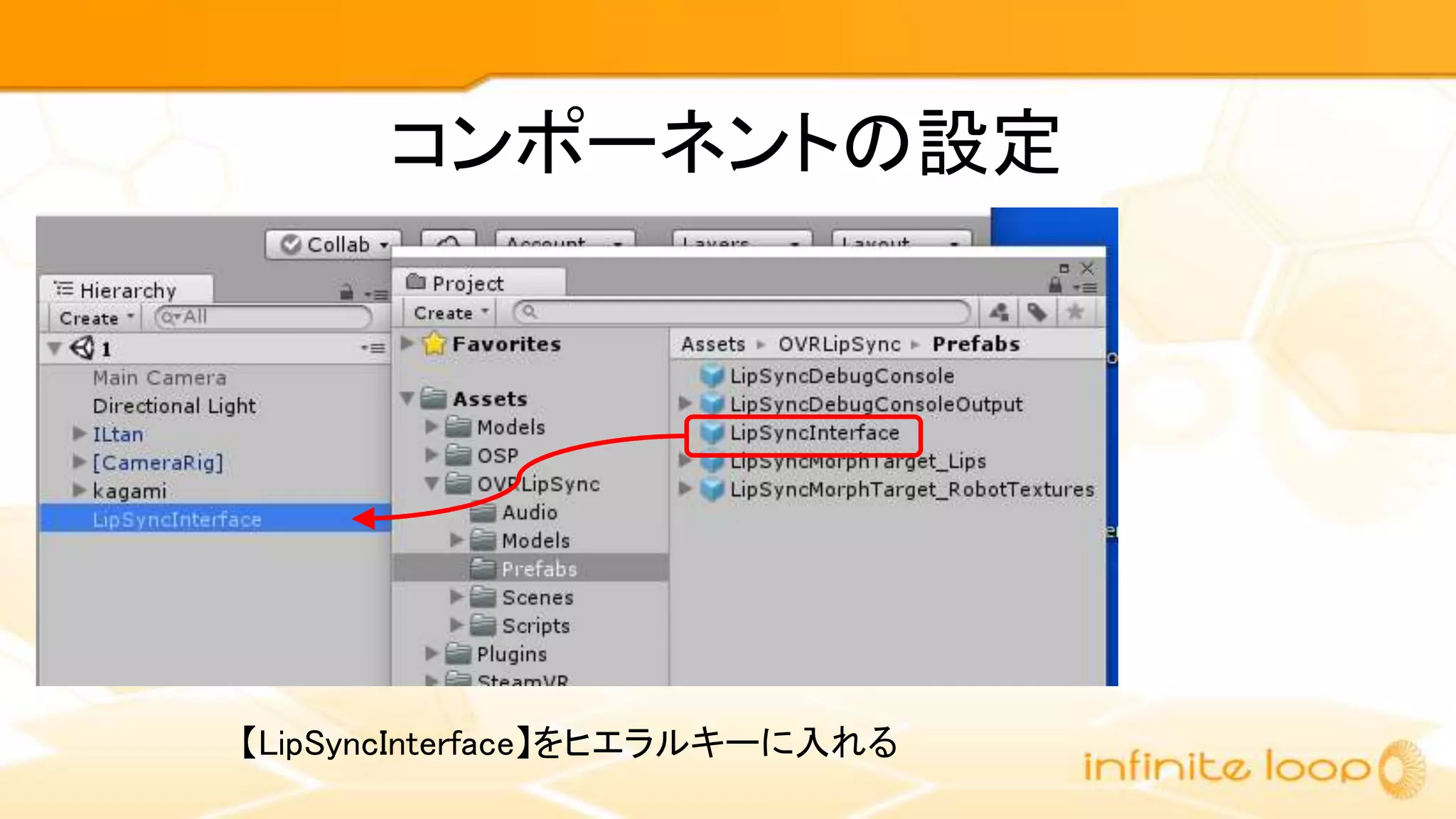Click the Favorites star icon
The image size is (1456, 819).
(x=434, y=344)
